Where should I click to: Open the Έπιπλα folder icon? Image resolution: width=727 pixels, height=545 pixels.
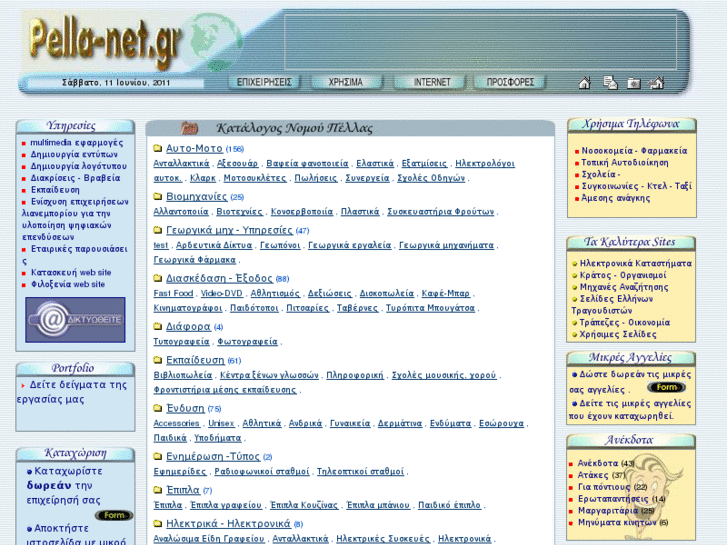158,490
